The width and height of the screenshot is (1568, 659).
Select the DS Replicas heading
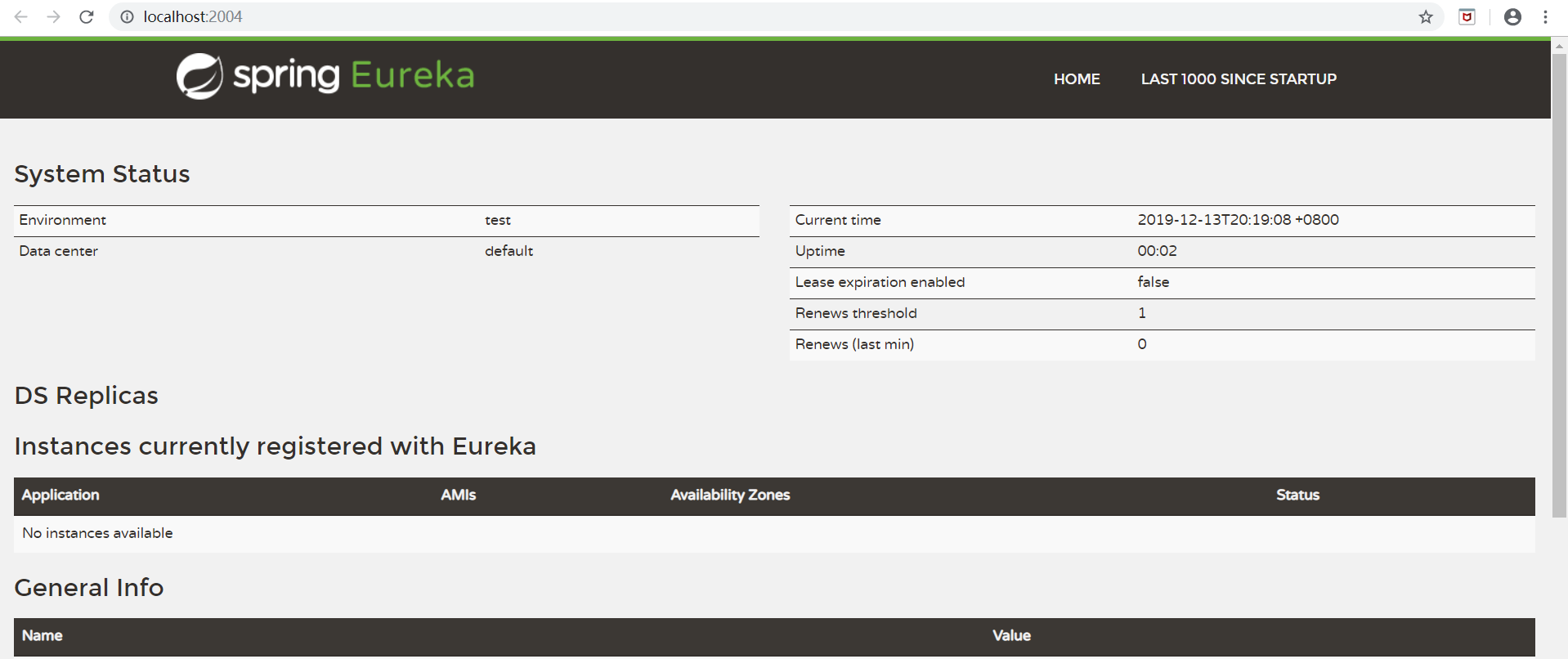click(87, 396)
